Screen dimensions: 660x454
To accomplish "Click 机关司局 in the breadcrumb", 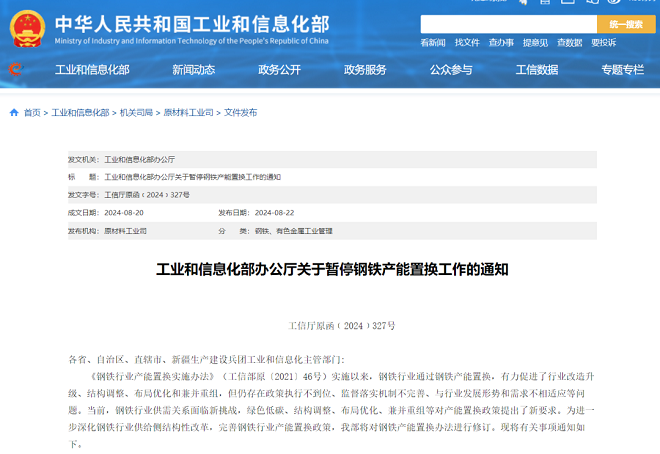I will coord(136,113).
